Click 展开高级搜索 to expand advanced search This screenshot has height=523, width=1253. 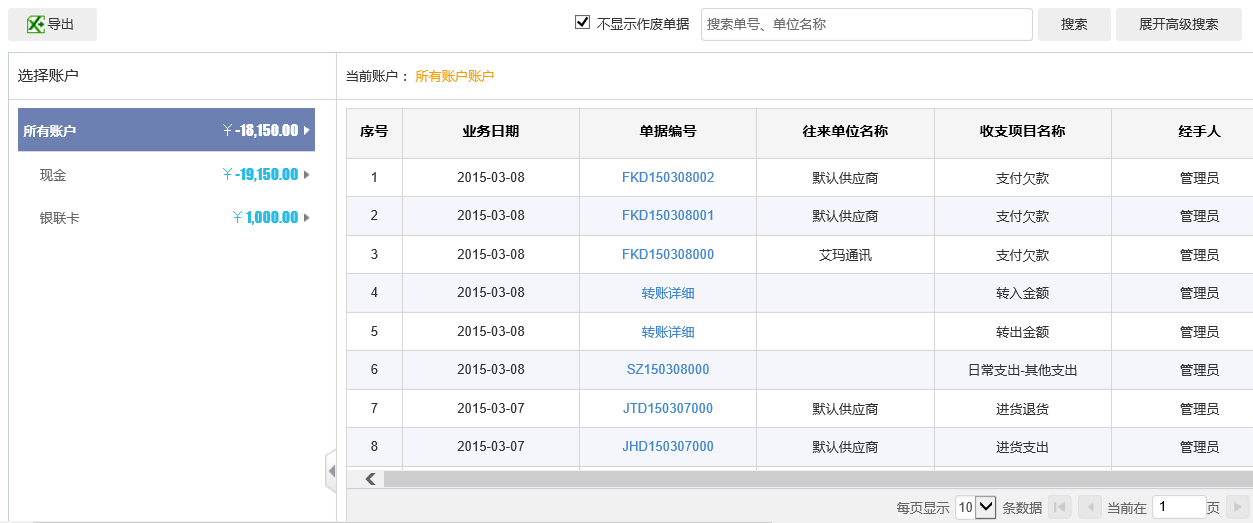click(1178, 24)
